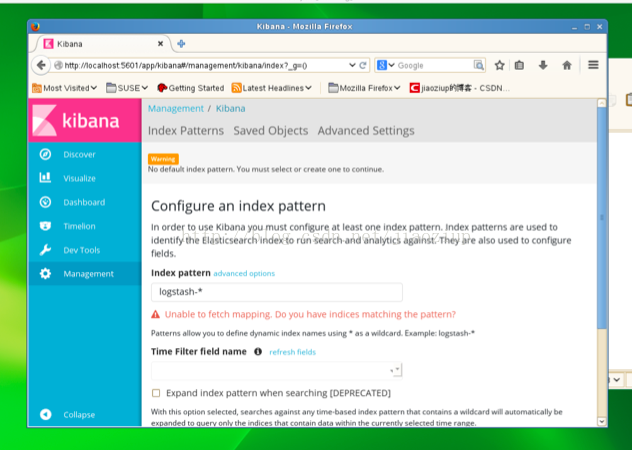Click the search magnifier in Google box
Viewport: 632px width, 450px height.
click(x=478, y=65)
